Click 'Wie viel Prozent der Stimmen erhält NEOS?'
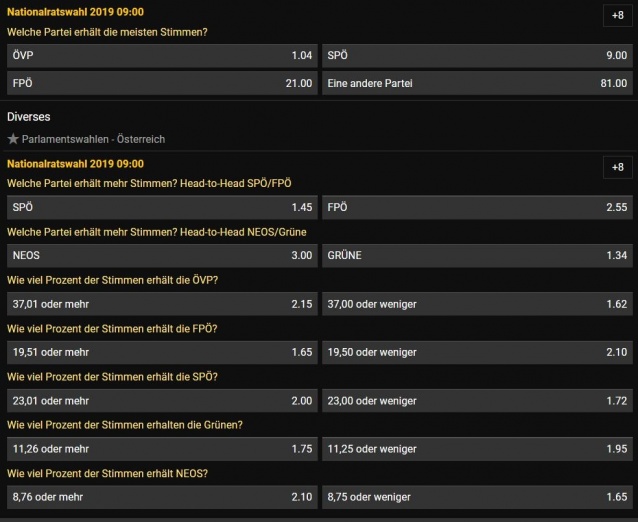 click(x=107, y=474)
